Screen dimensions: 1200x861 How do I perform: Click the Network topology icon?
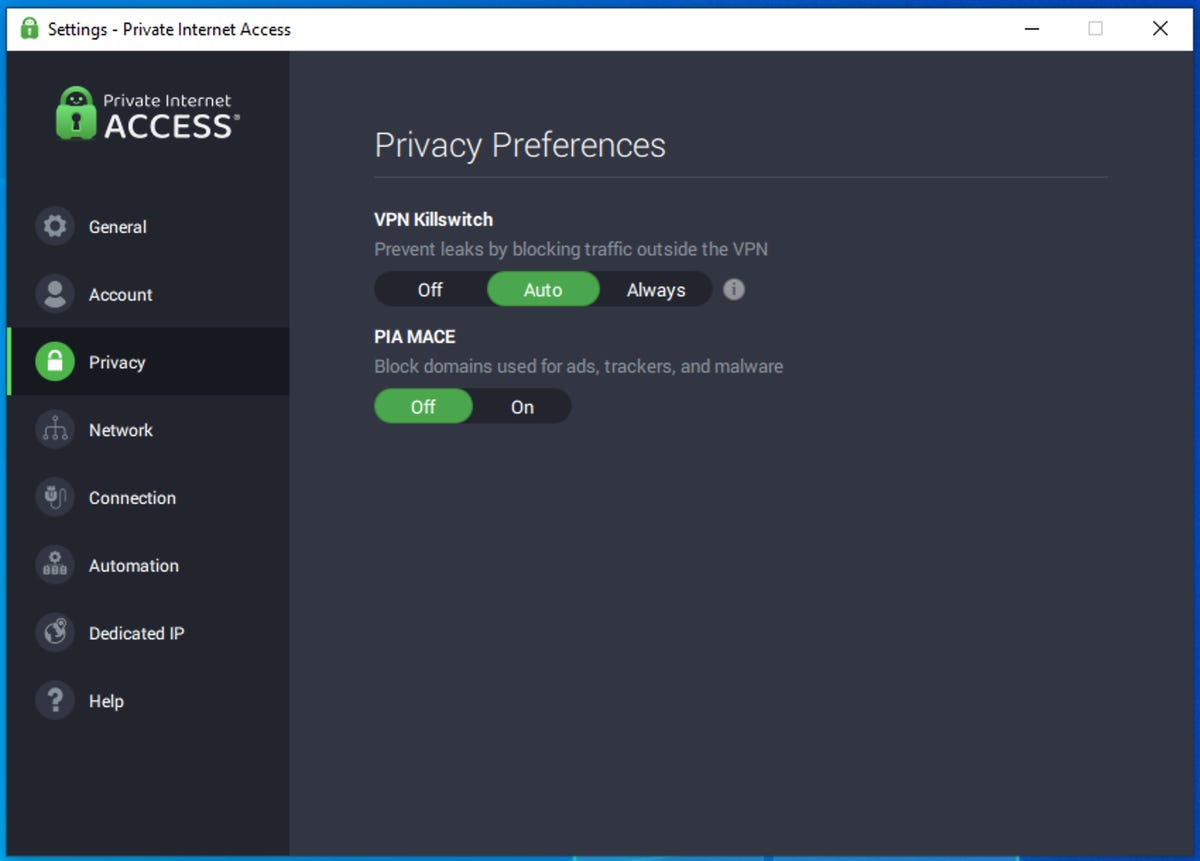click(55, 430)
